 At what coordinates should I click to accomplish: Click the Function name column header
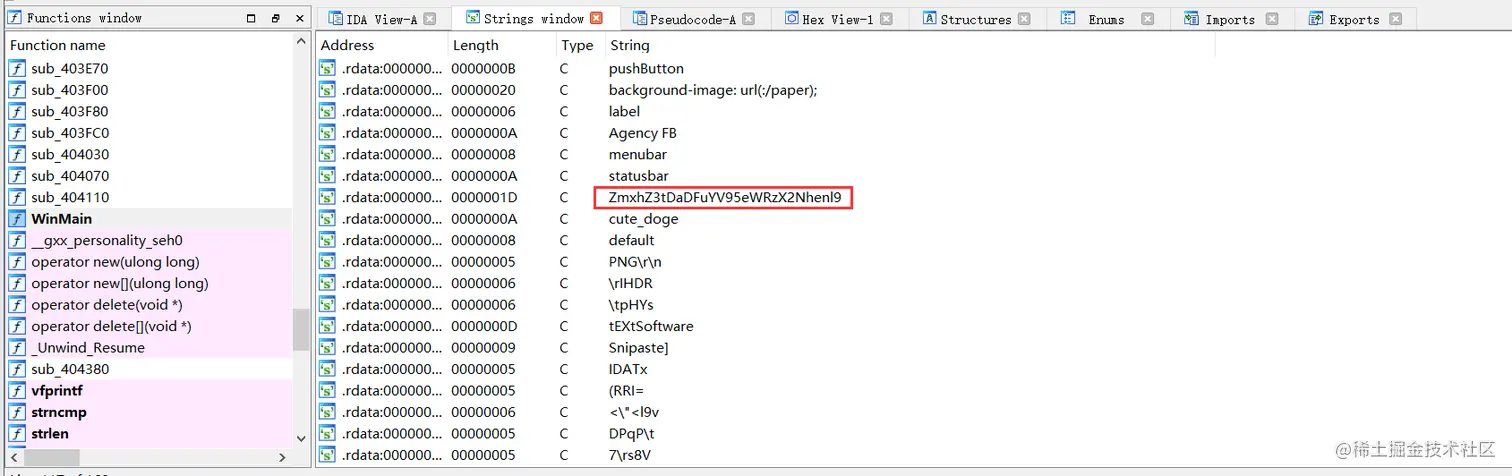point(148,45)
